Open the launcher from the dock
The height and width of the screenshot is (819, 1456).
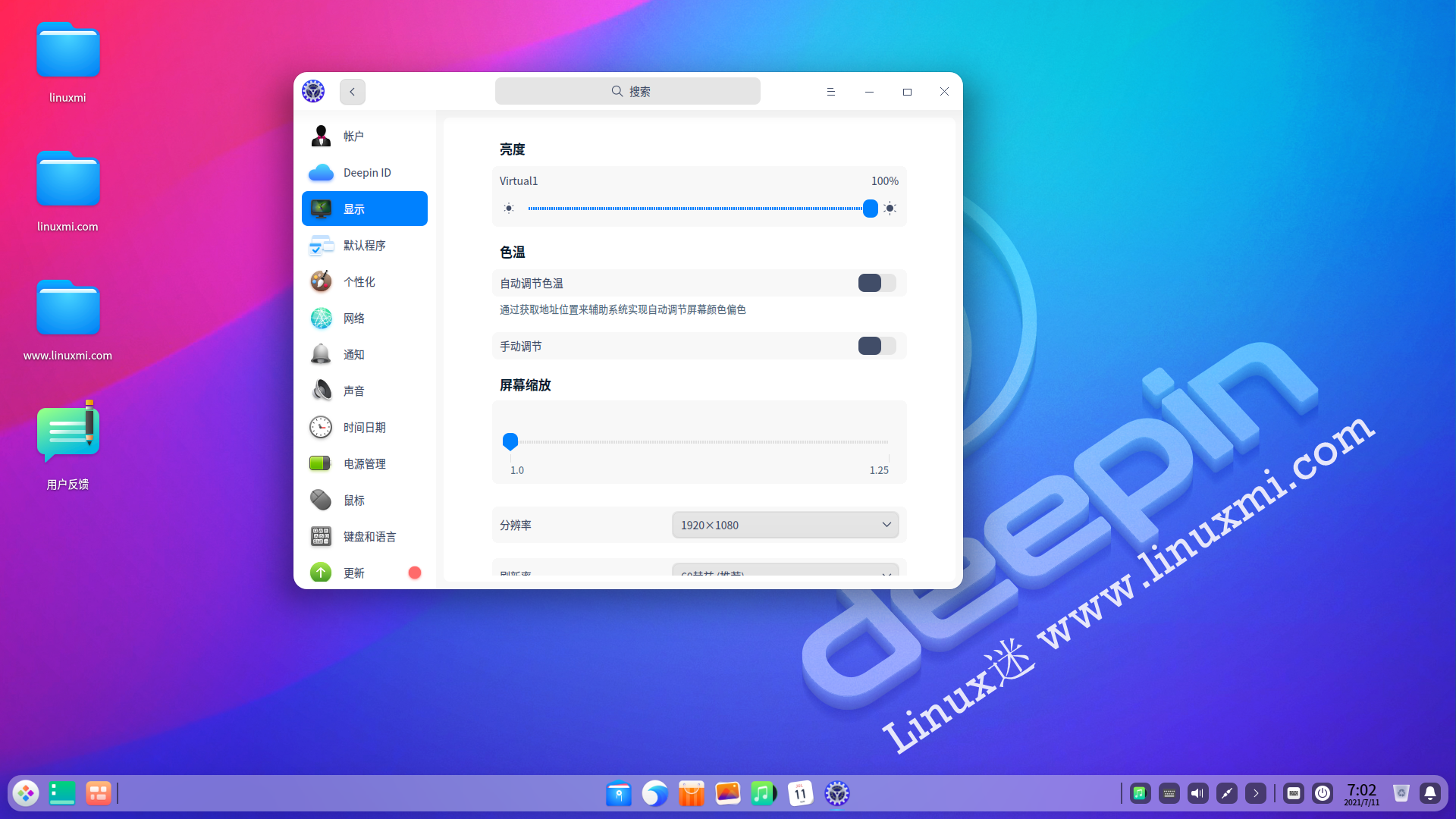click(x=26, y=793)
